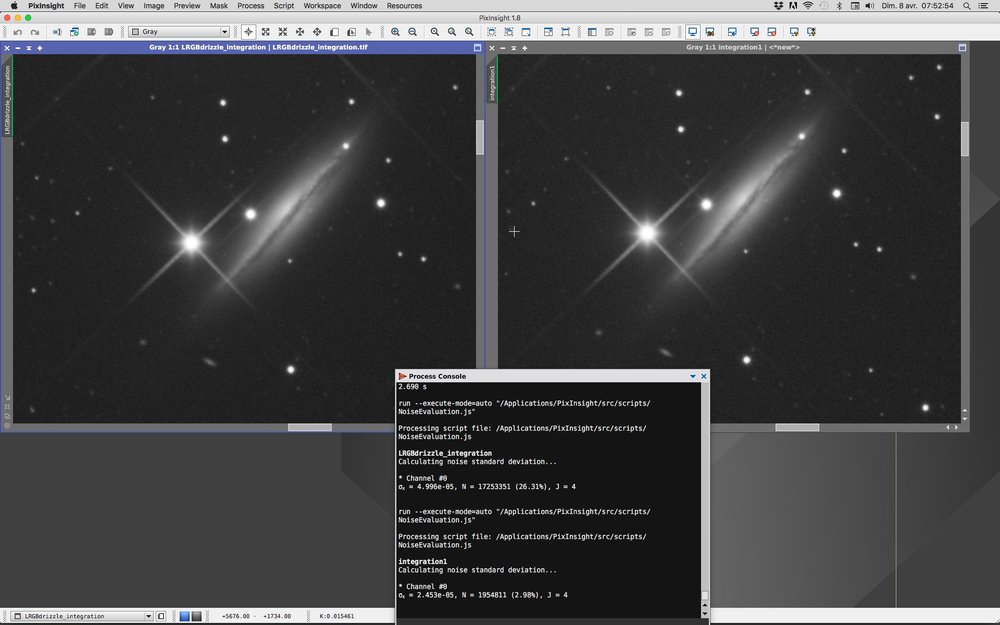This screenshot has width=1000, height=625.
Task: Maximize the LRGBdrizzle_integration image window
Action: pyautogui.click(x=477, y=48)
